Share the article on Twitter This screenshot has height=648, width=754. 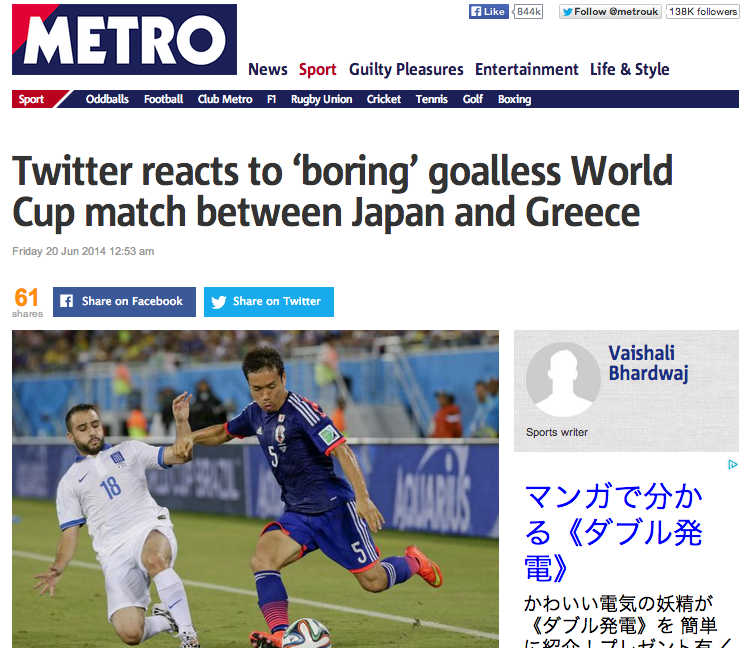(269, 301)
